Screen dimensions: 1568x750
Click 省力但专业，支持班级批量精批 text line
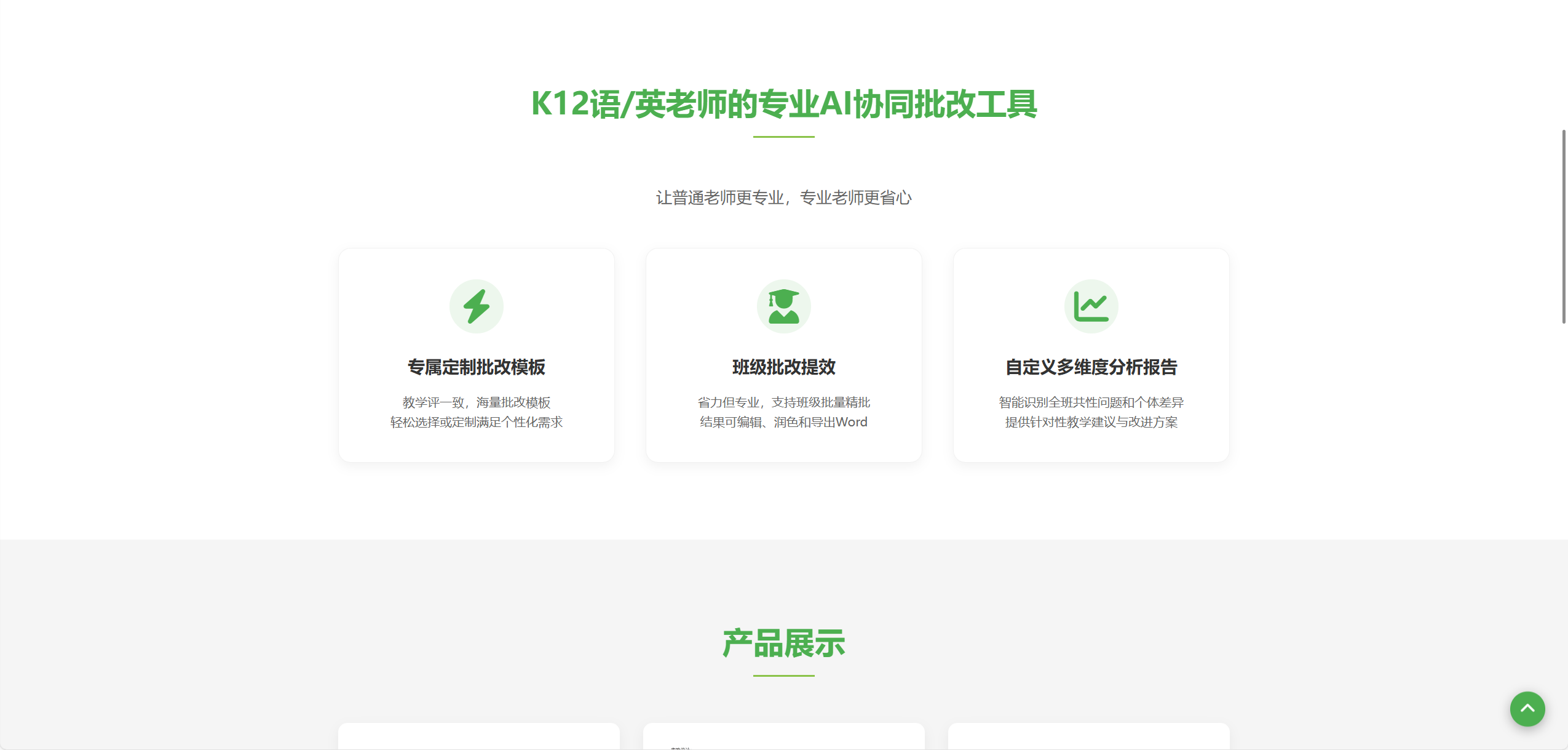(x=784, y=402)
